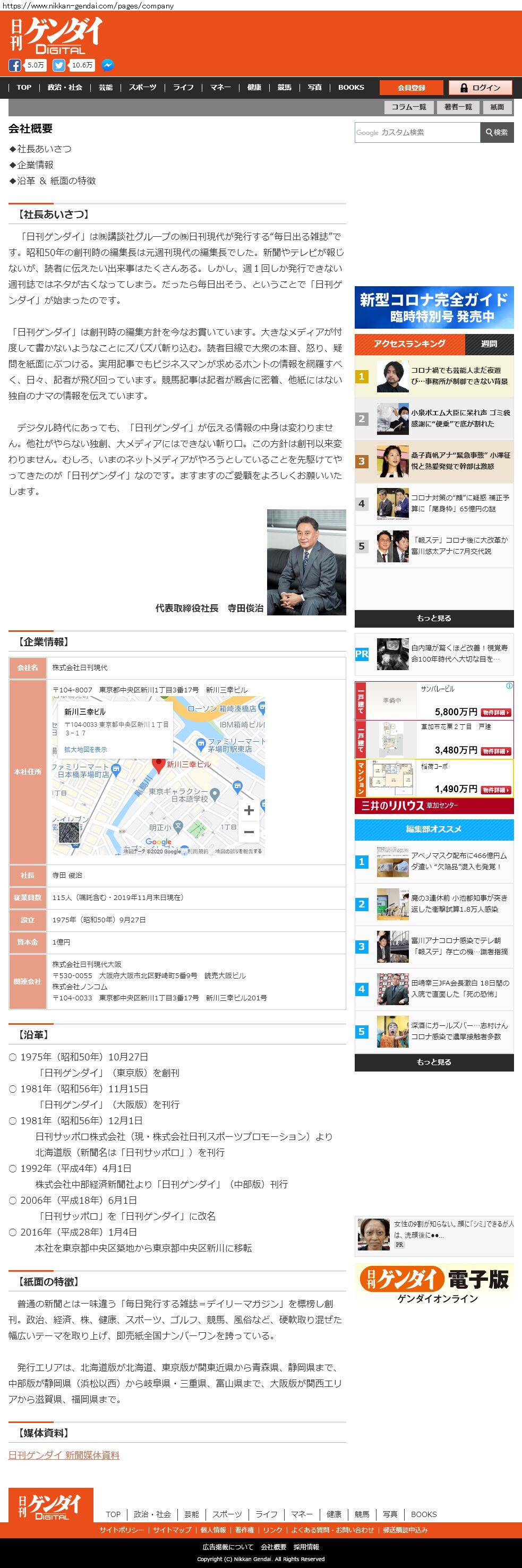
Task: Open editor pick 富川アナコロナ感染
Action: click(434, 947)
